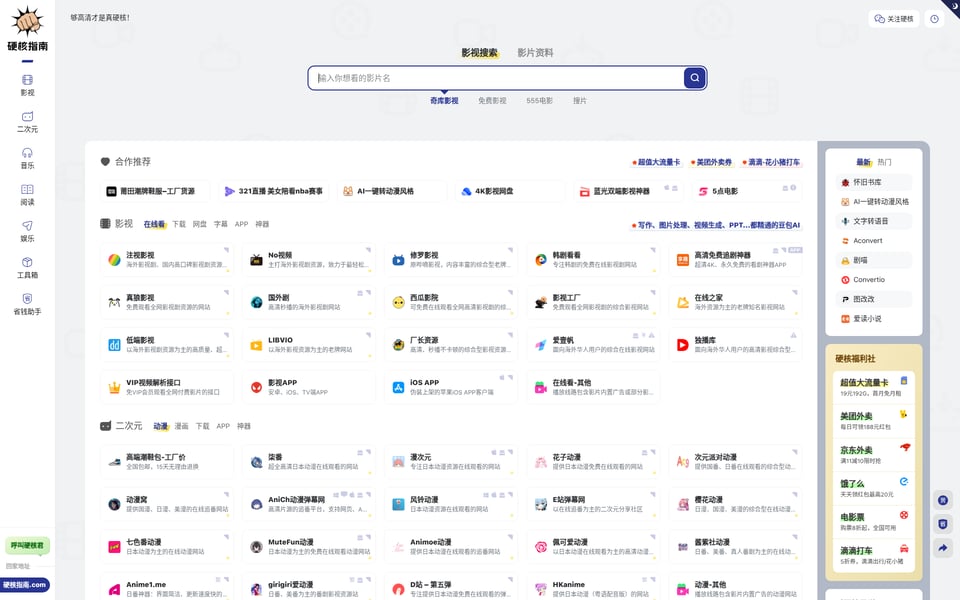The height and width of the screenshot is (600, 960).
Task: Toggle to the 热门 list in the right panel
Action: [884, 162]
